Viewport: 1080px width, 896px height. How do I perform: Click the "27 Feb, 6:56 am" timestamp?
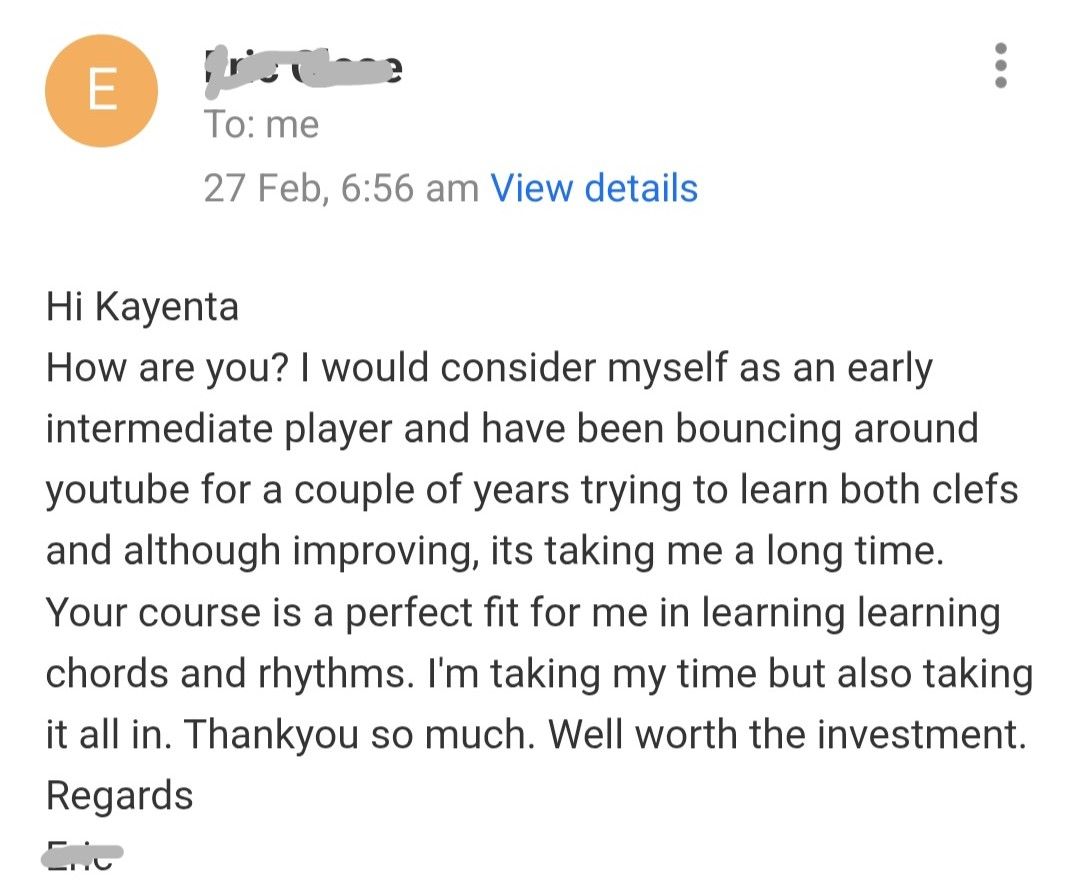coord(340,188)
